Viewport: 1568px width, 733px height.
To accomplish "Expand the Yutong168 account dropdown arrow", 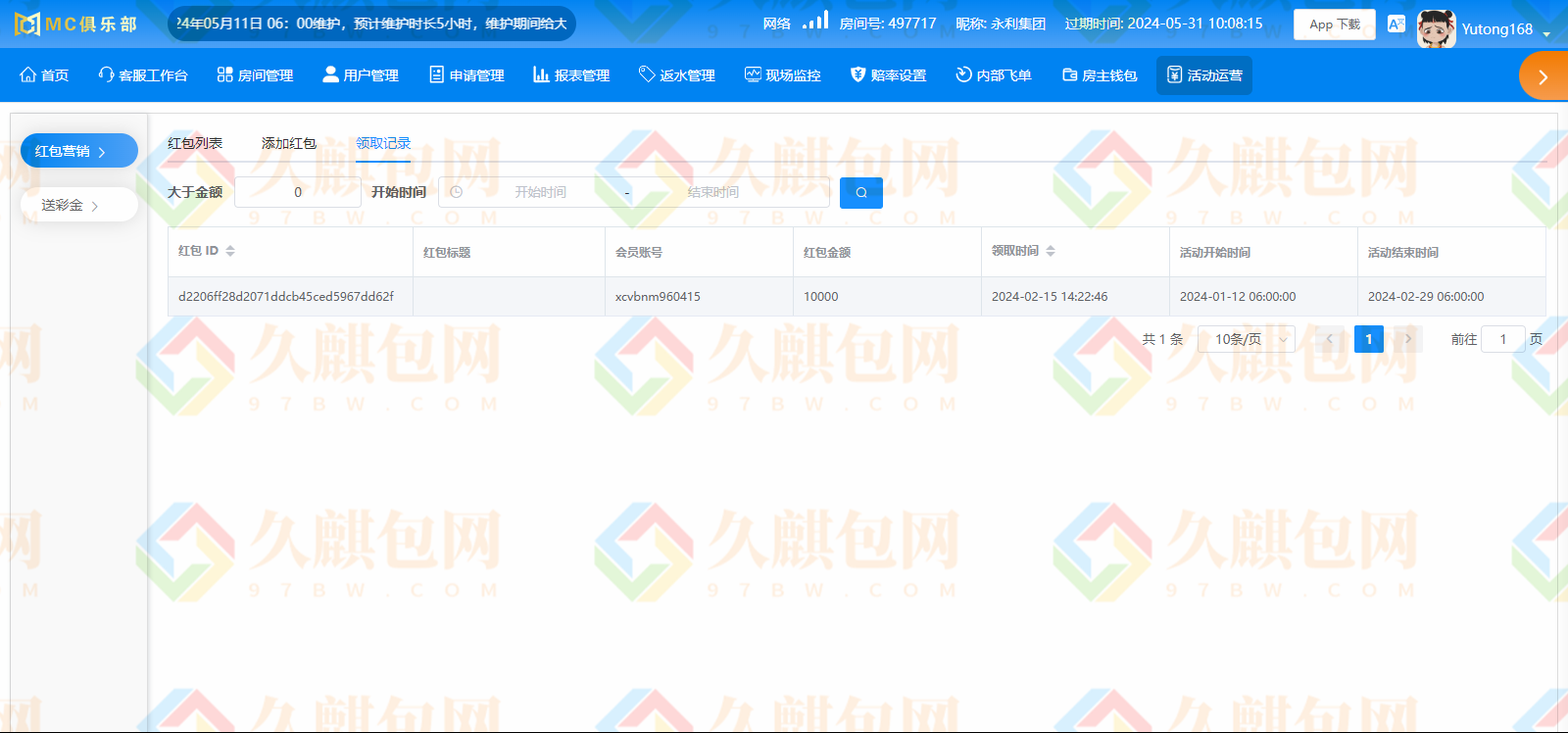I will click(1546, 33).
